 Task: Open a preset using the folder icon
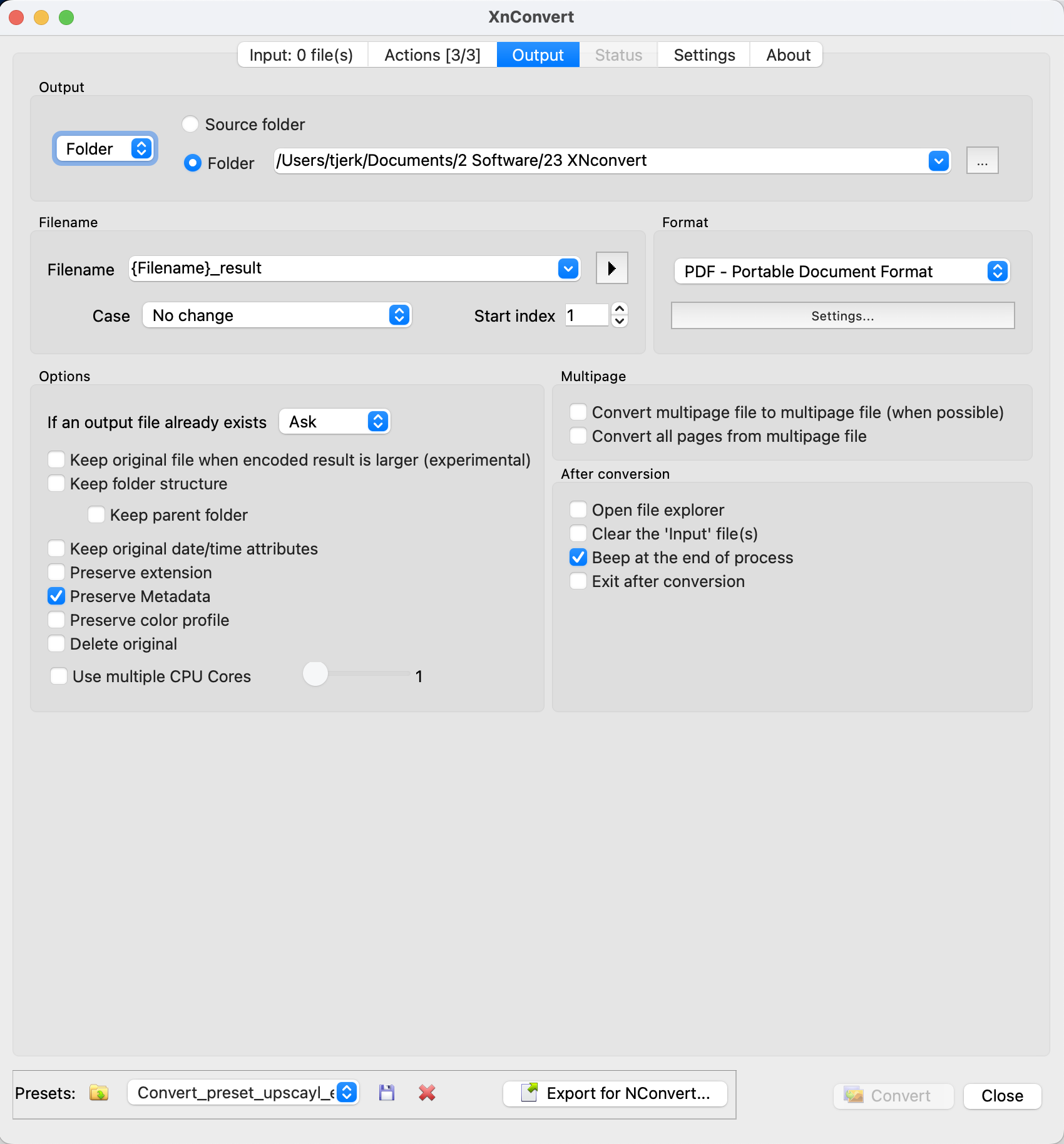98,1093
